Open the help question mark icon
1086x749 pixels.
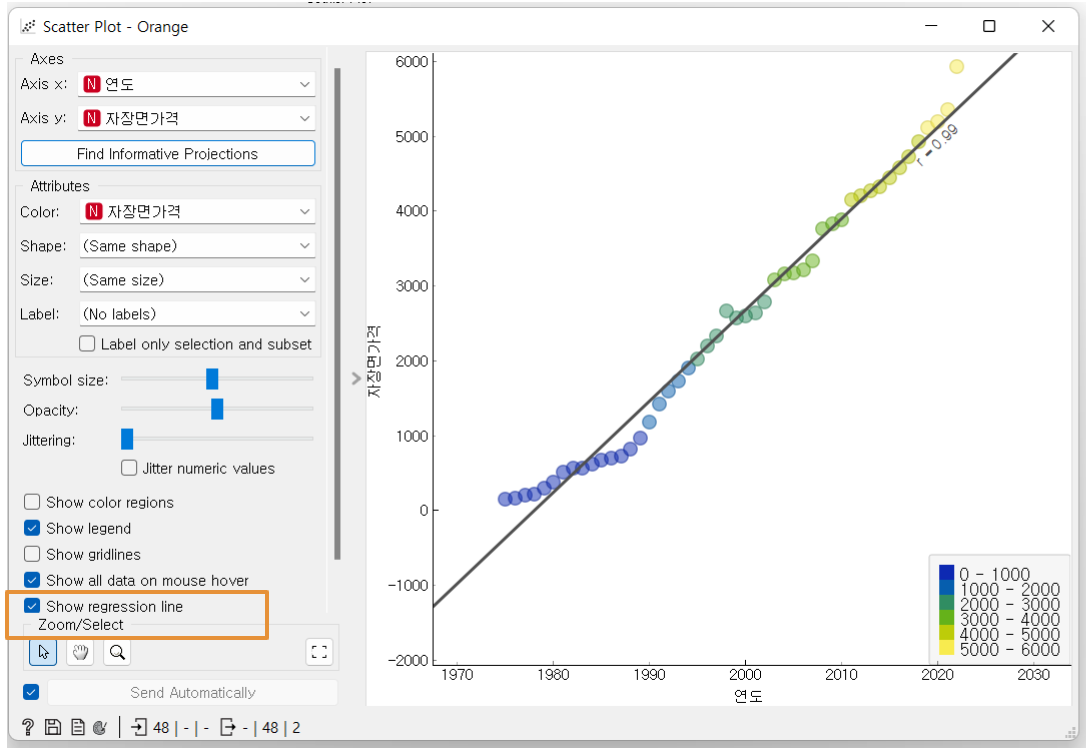pyautogui.click(x=28, y=727)
